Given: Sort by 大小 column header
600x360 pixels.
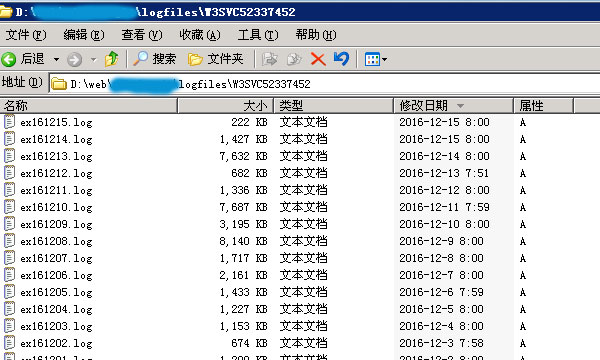Looking at the screenshot, I should (x=225, y=106).
